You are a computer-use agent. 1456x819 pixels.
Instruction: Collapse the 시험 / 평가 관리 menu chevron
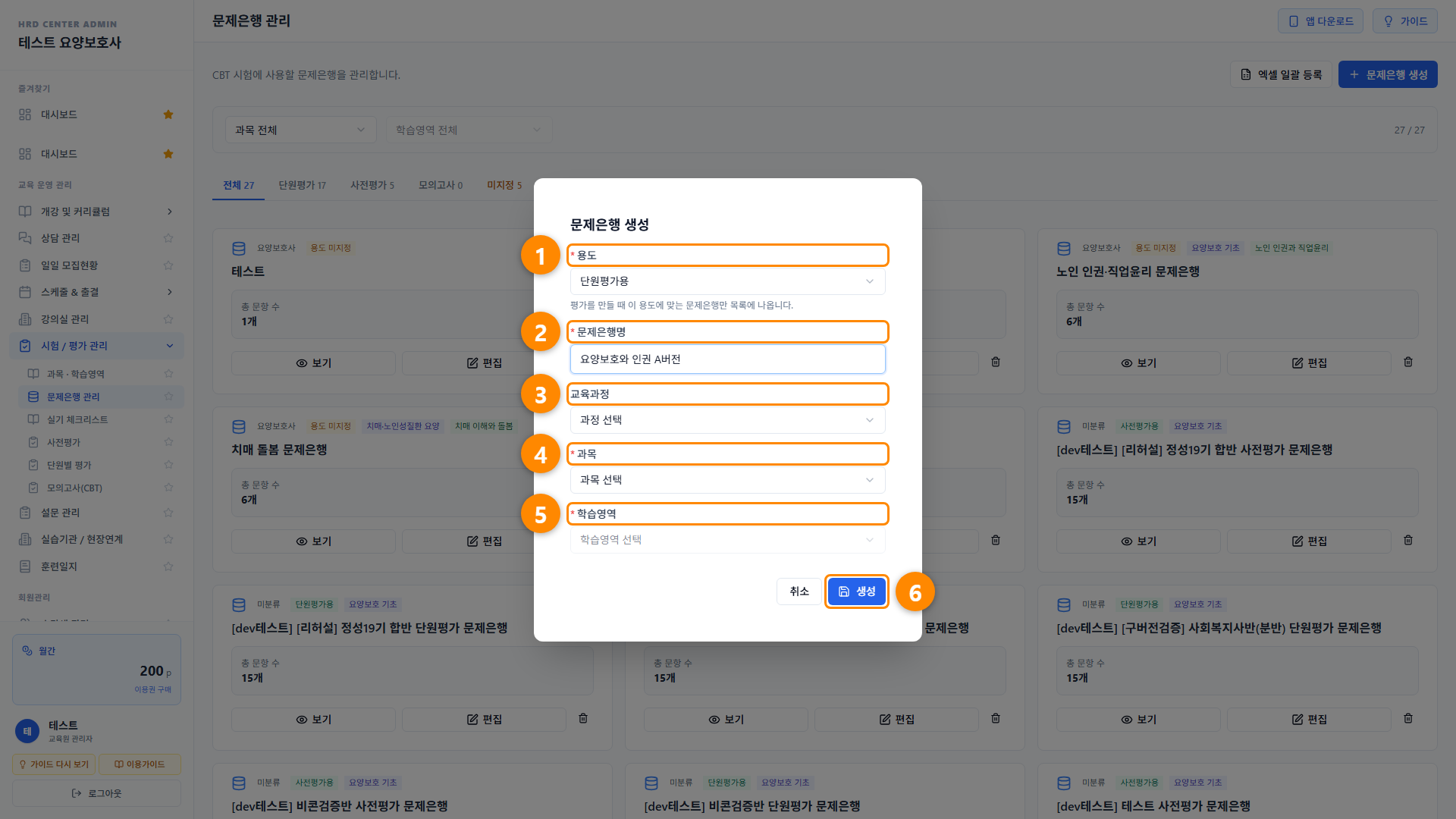(x=169, y=346)
